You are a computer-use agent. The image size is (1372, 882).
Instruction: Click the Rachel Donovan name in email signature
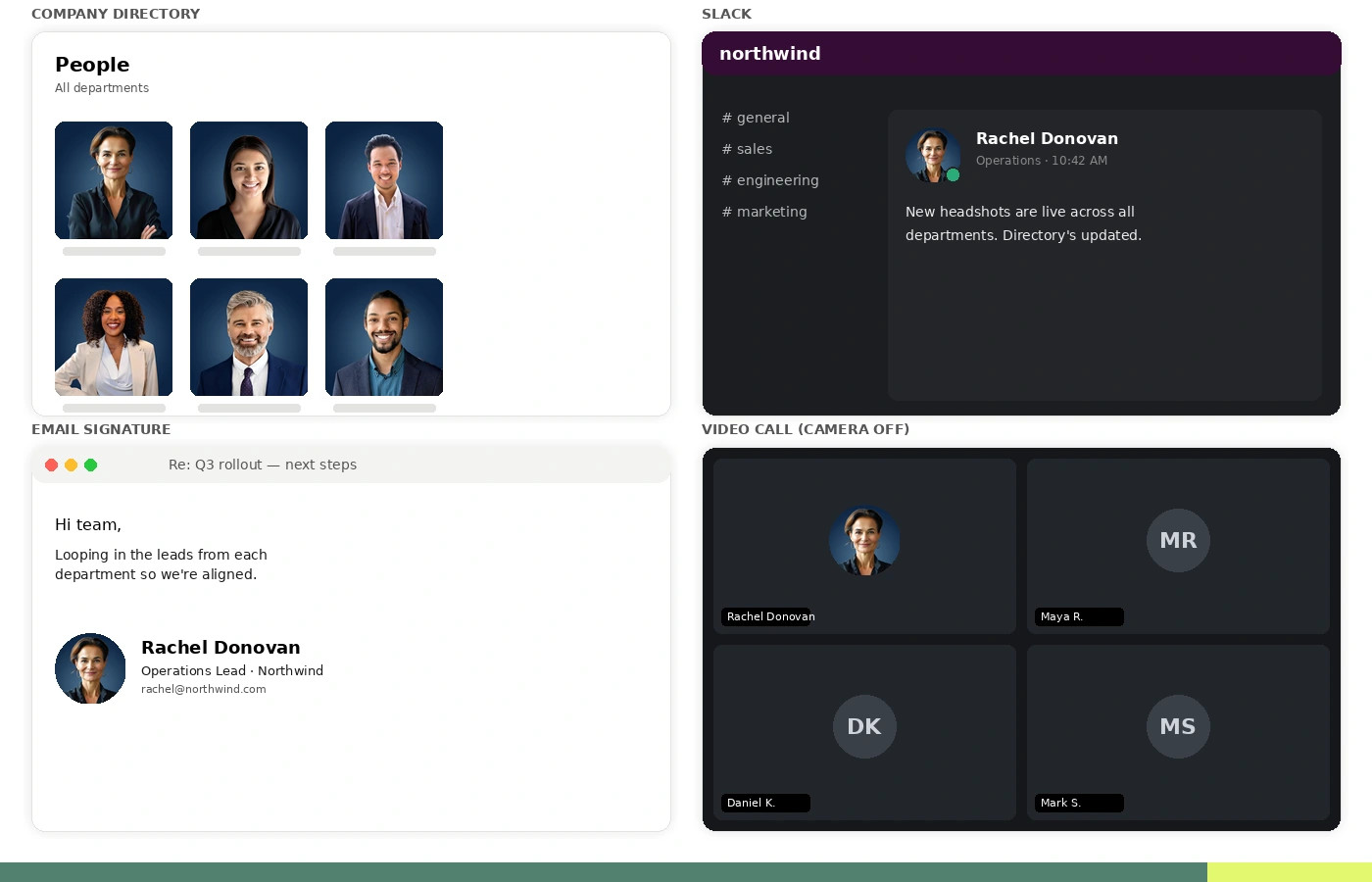point(220,648)
